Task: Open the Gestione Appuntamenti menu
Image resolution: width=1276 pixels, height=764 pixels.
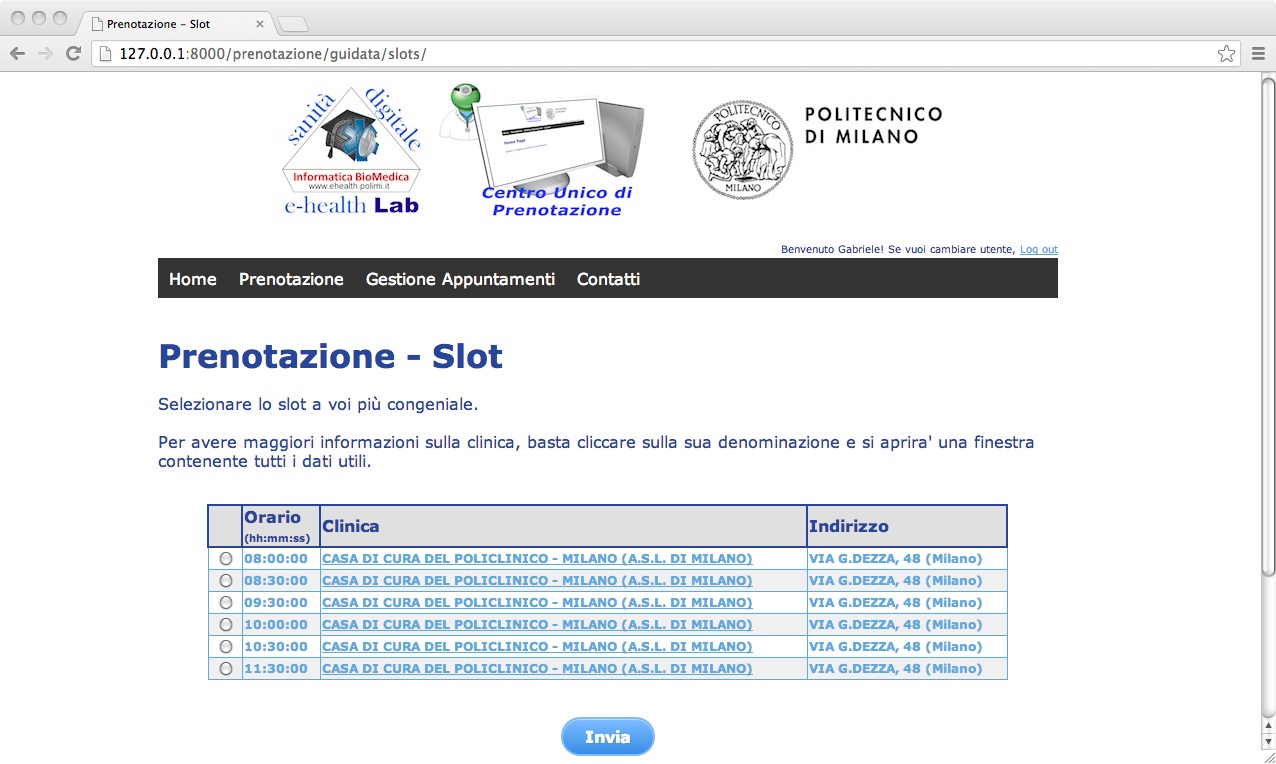Action: click(460, 279)
